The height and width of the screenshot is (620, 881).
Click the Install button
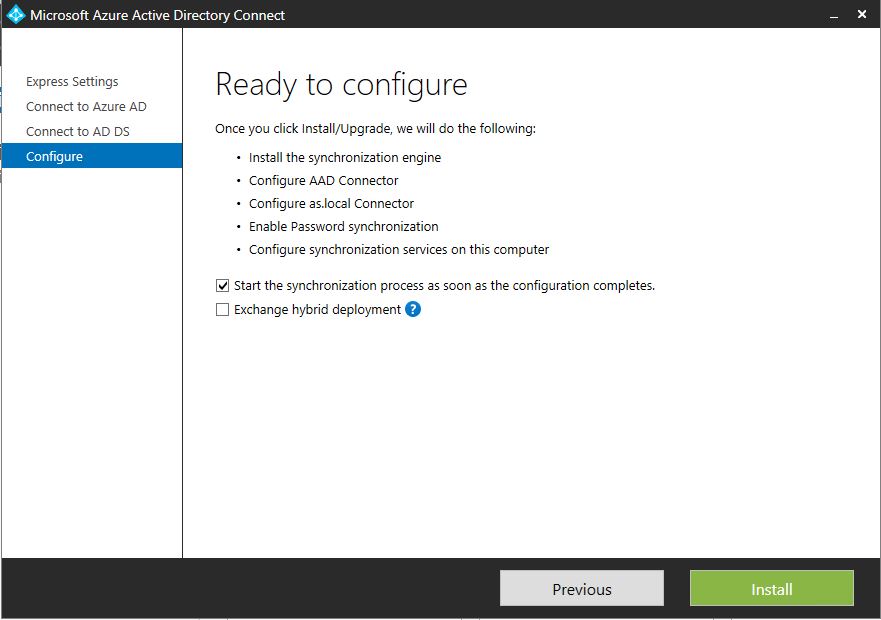pos(771,588)
